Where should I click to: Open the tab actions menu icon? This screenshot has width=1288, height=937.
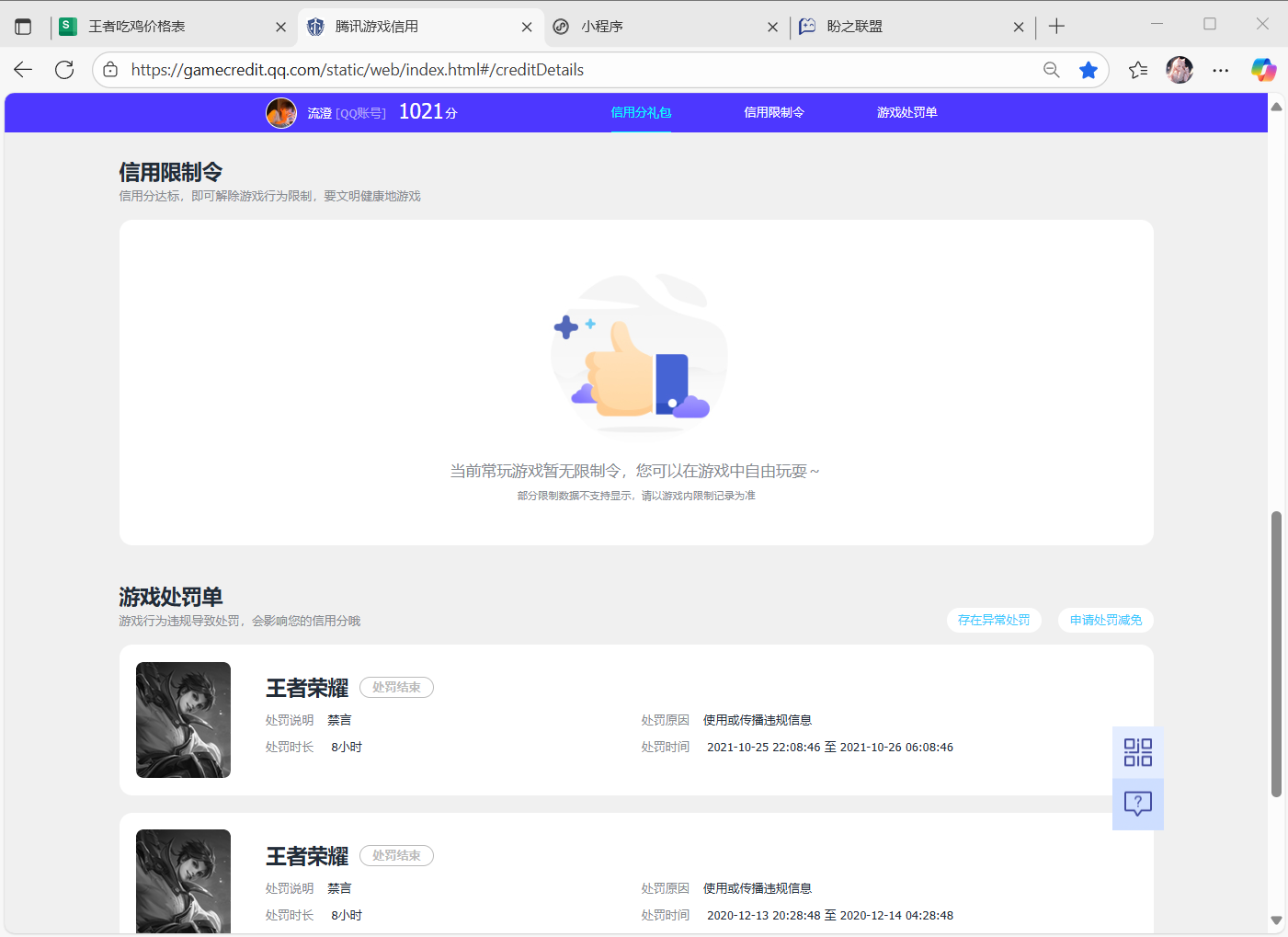pyautogui.click(x=23, y=27)
